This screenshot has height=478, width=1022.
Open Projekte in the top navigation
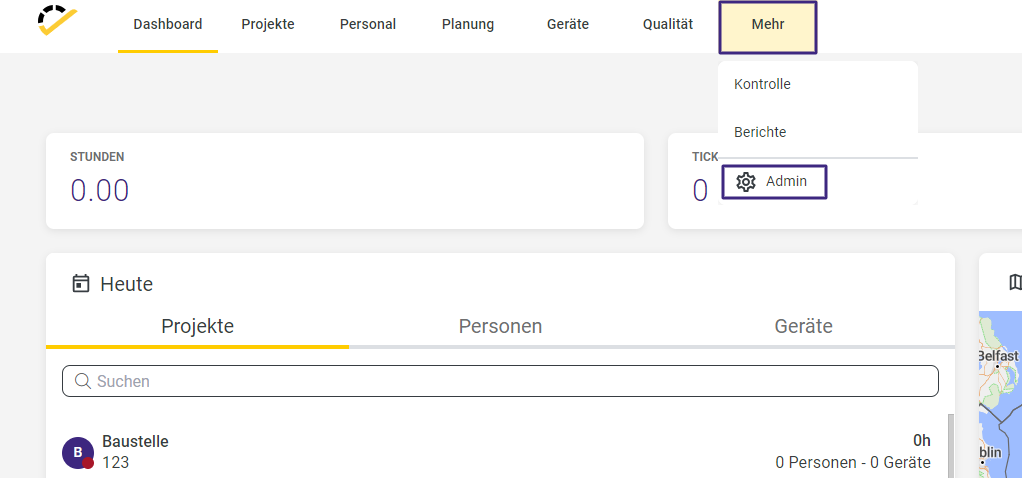pos(268,25)
